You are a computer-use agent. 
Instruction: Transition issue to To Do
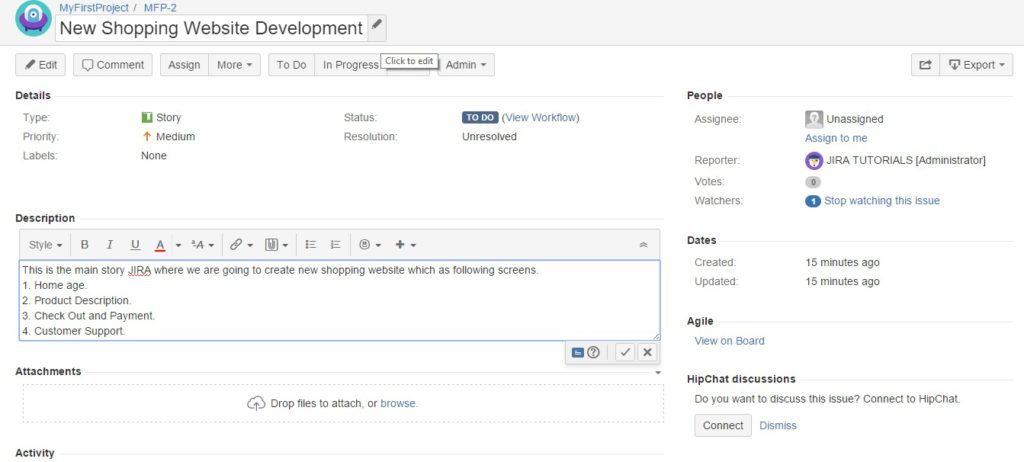[291, 65]
